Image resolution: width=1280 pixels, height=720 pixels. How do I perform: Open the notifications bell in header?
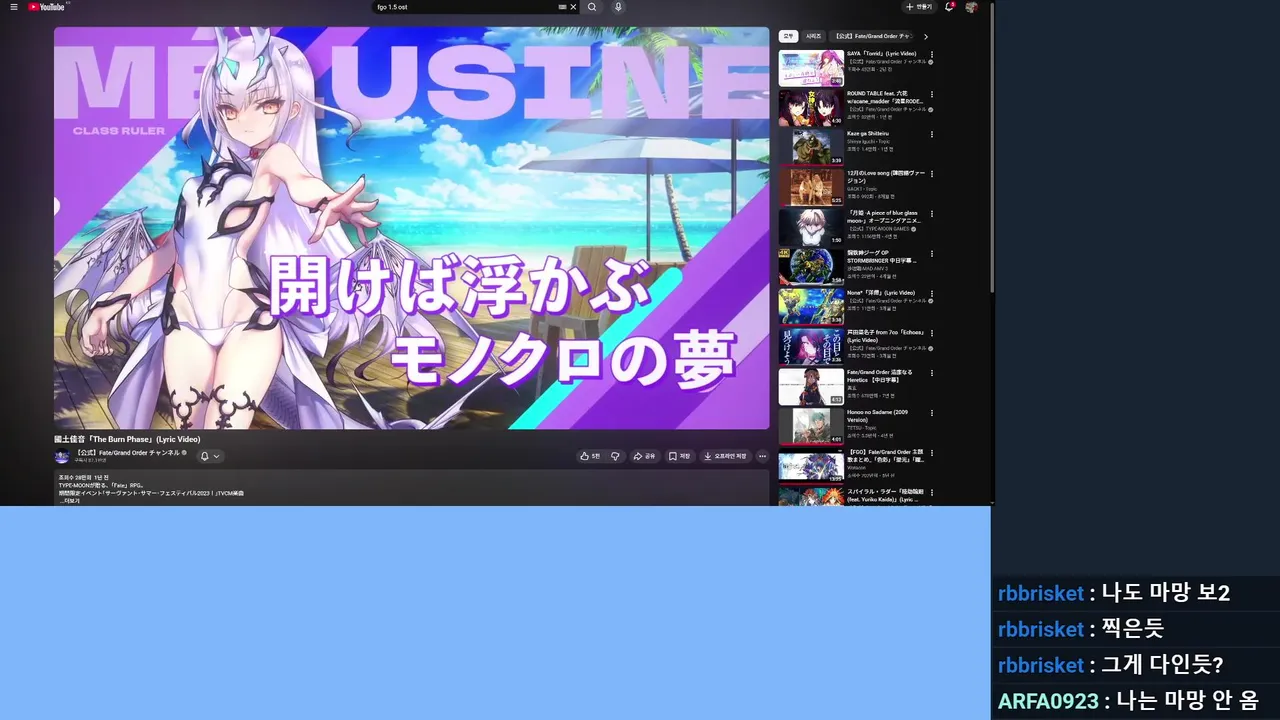[949, 7]
